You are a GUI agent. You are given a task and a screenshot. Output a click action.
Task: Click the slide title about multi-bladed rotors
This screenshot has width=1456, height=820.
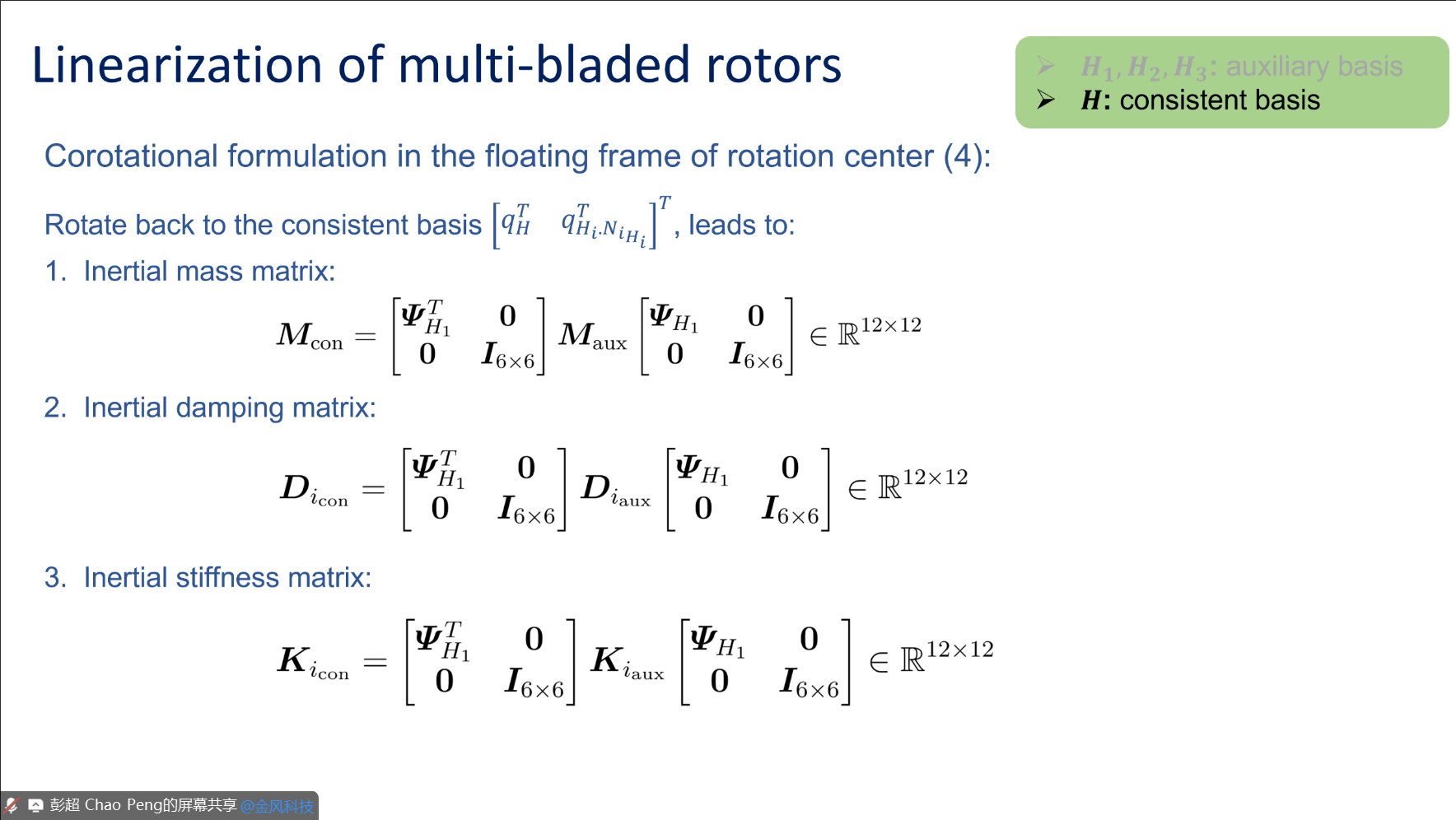436,65
